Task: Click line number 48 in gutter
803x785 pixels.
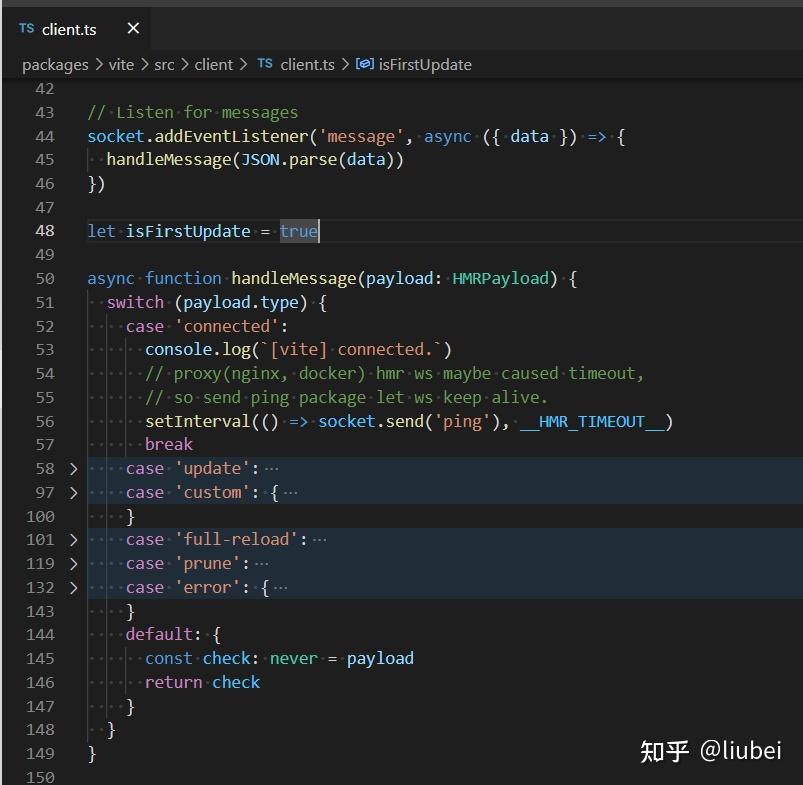Action: [45, 231]
